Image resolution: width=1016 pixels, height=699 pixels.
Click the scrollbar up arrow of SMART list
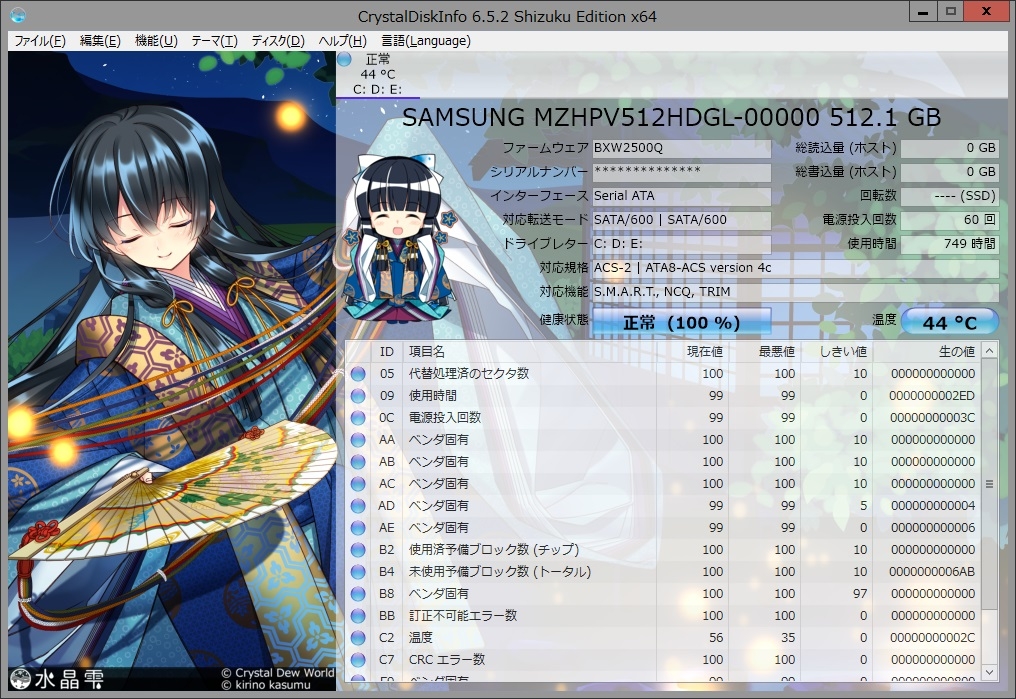click(x=989, y=351)
